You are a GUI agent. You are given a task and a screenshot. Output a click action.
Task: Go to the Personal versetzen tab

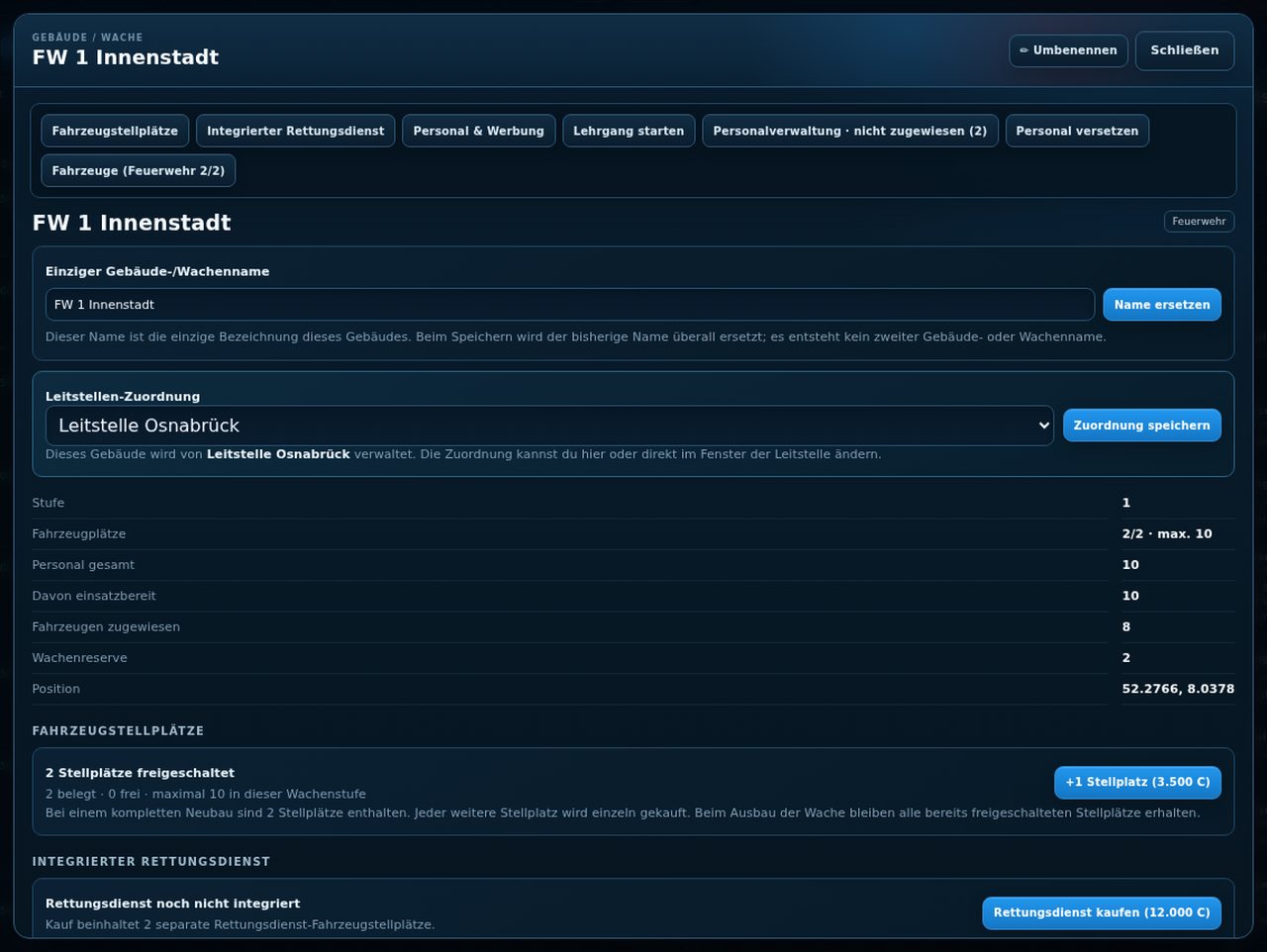click(1077, 131)
